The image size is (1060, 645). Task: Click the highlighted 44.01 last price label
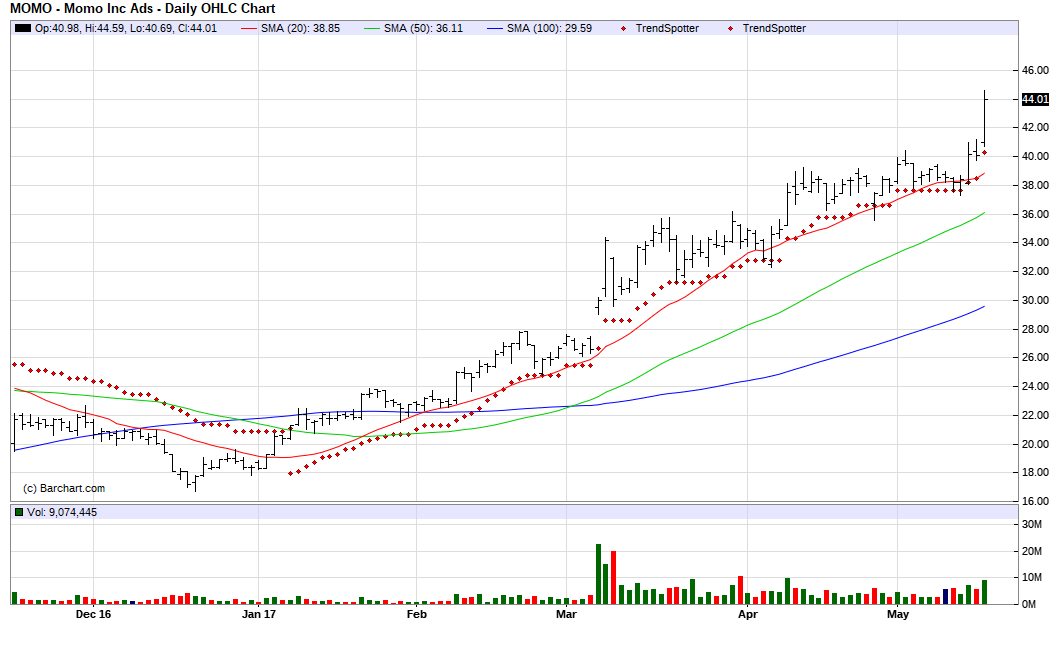[1035, 99]
